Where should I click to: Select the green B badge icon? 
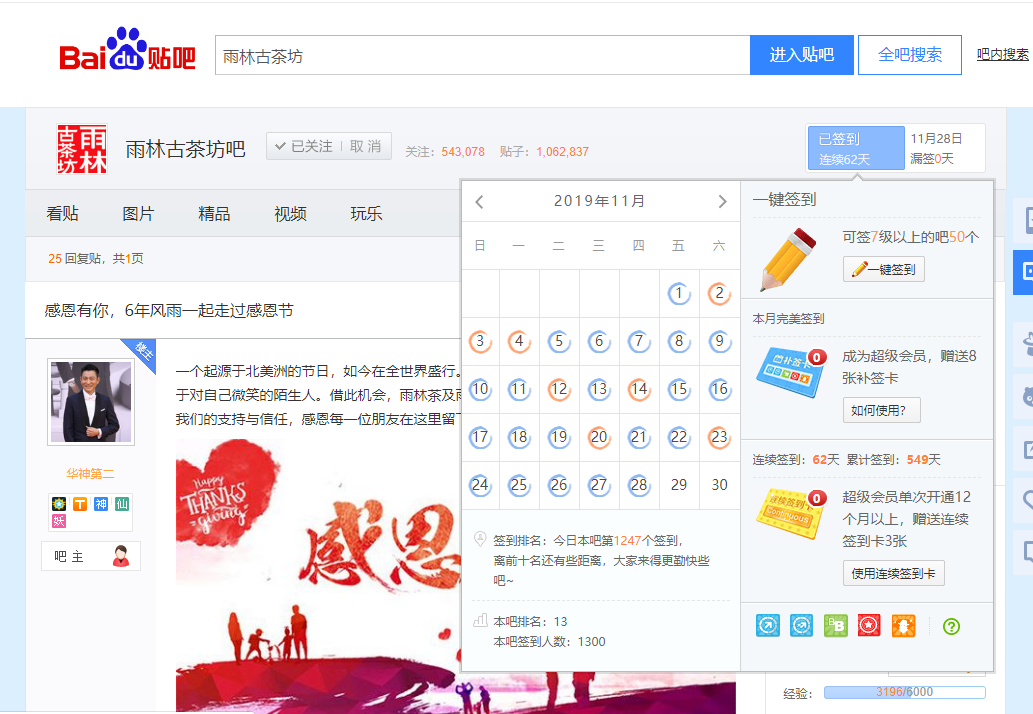pos(835,626)
